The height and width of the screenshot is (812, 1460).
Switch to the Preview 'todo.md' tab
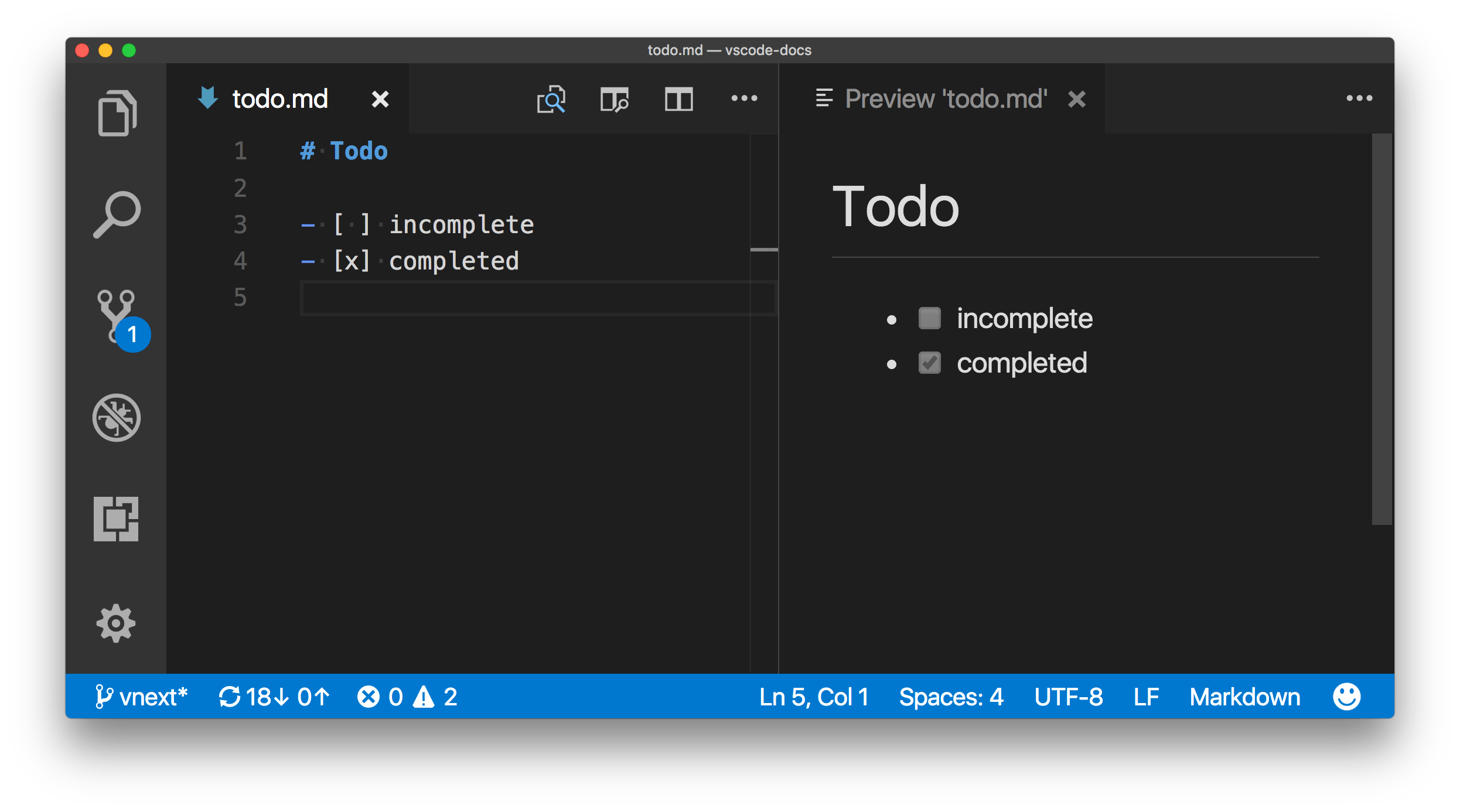[x=945, y=99]
